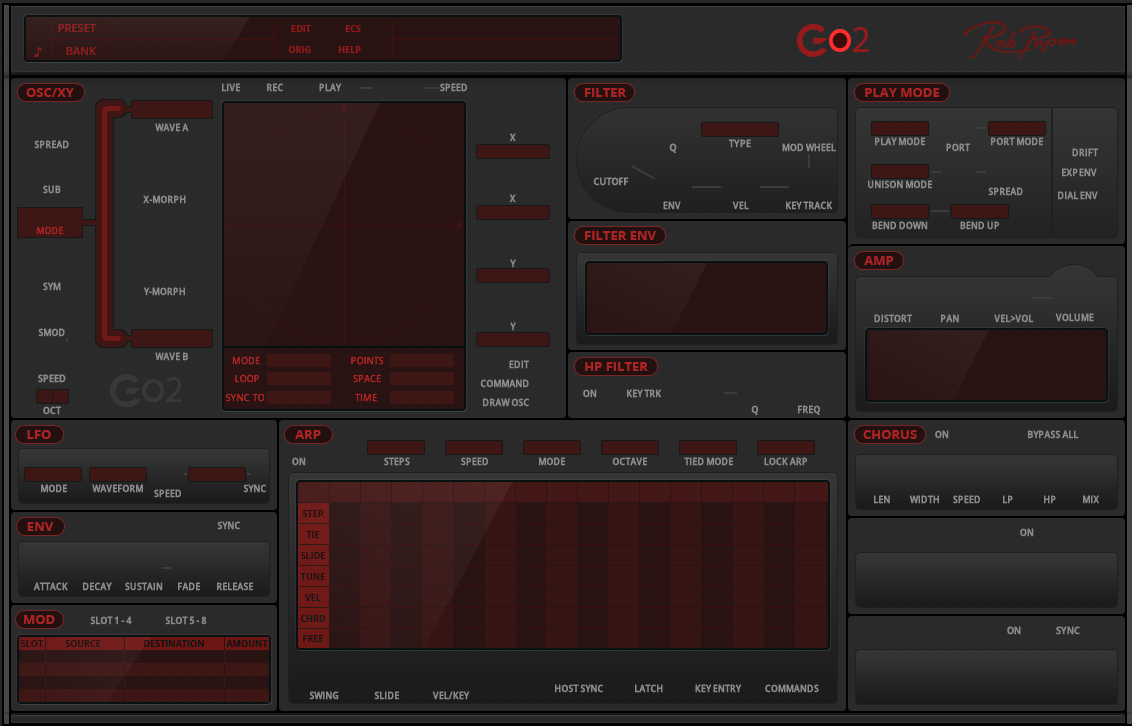The image size is (1132, 726).
Task: Open the BANK menu
Action: tap(81, 51)
